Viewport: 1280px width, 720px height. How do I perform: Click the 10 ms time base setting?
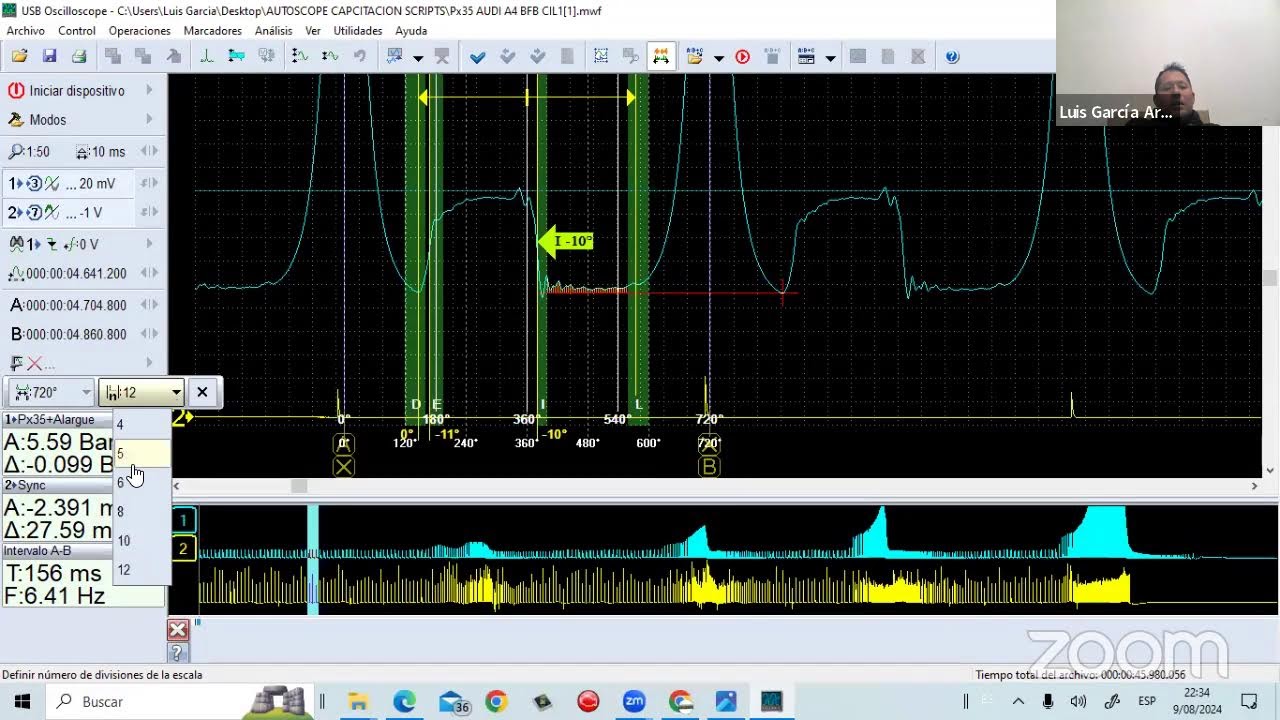(101, 152)
